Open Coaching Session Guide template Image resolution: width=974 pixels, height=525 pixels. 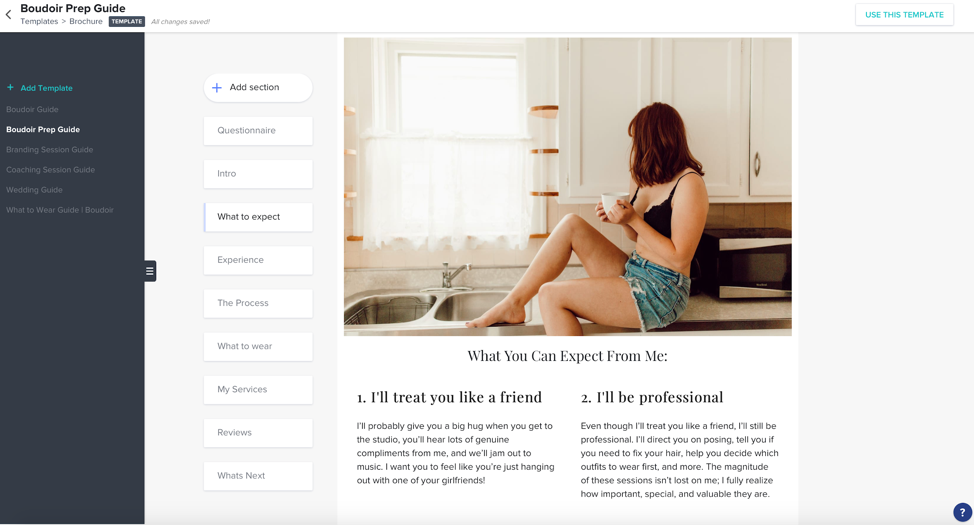50,170
